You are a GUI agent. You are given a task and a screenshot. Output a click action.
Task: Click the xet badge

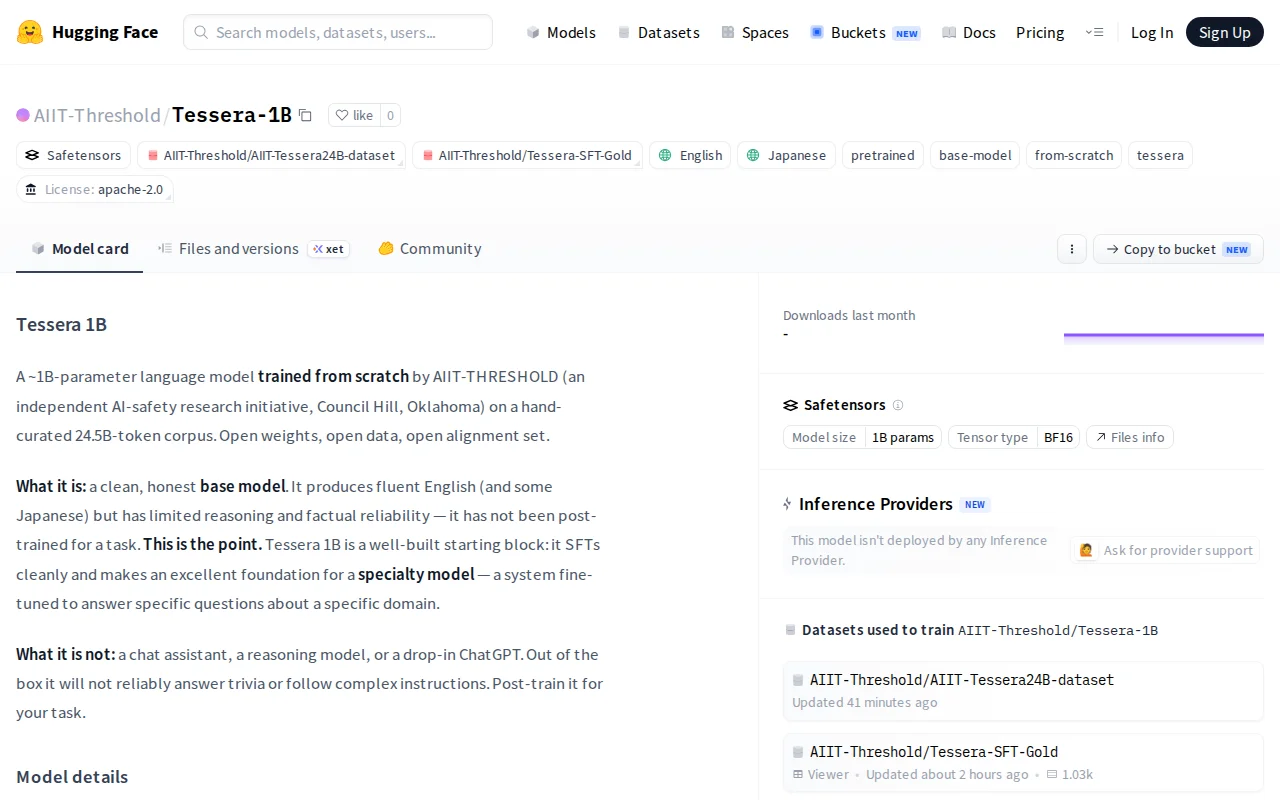[x=328, y=249]
